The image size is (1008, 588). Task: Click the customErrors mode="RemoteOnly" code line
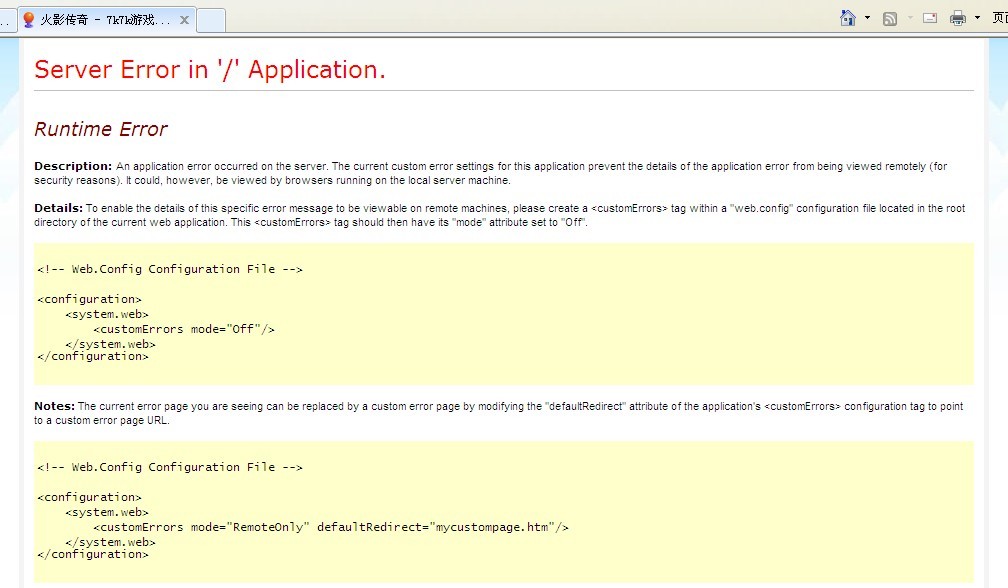pos(330,527)
